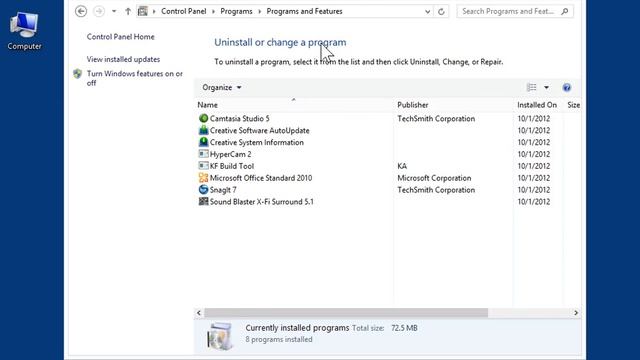
Task: Select Creative Software AutoUpdate icon
Action: (203, 130)
